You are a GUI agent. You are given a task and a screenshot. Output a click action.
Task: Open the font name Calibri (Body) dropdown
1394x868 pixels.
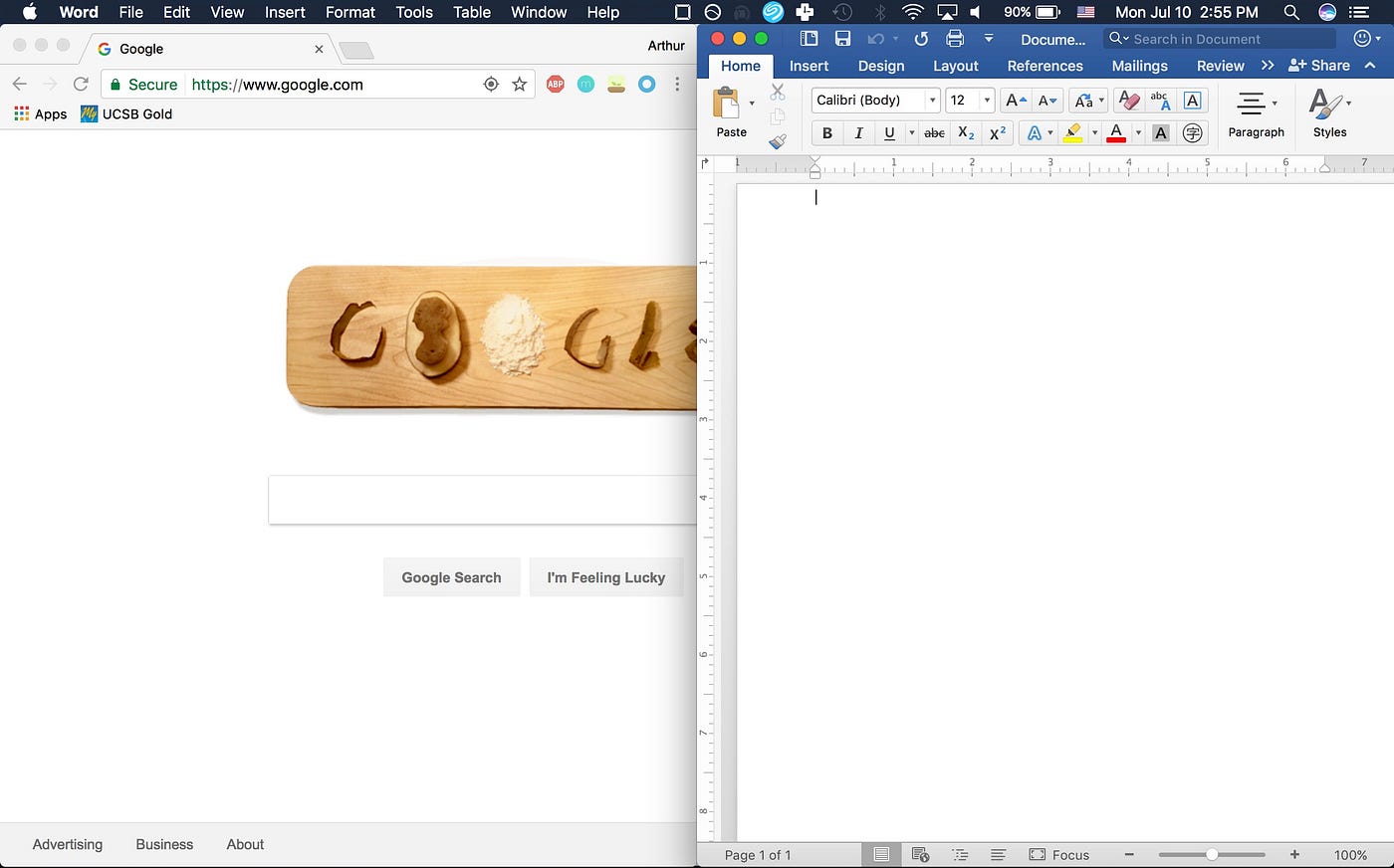click(933, 101)
